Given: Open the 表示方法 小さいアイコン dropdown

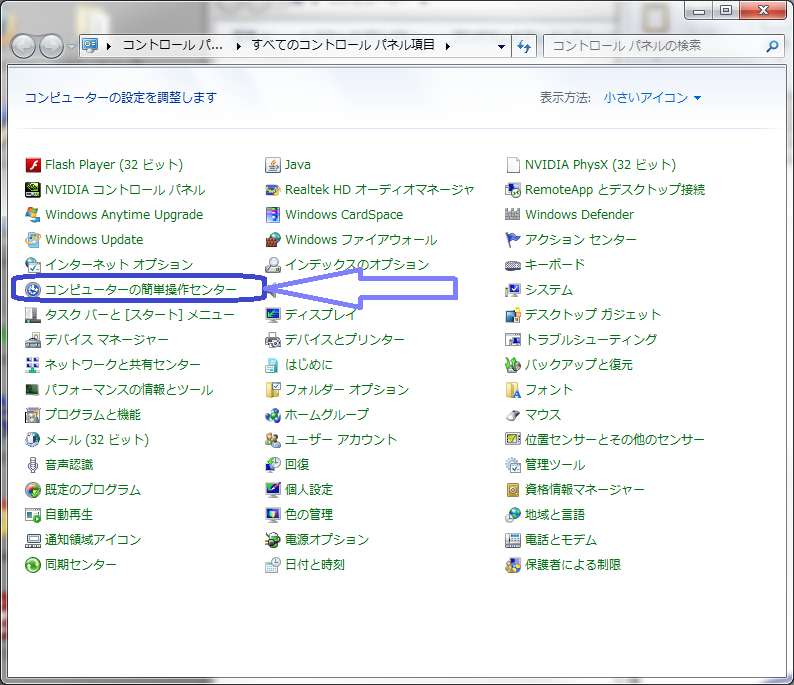Looking at the screenshot, I should 652,98.
